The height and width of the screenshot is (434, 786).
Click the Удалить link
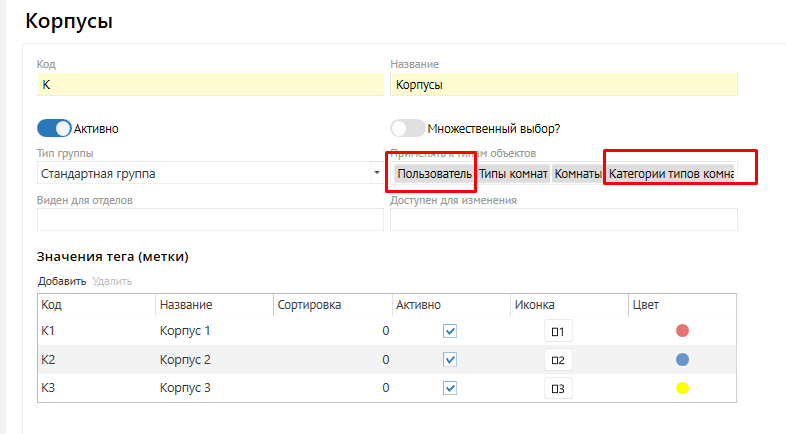(112, 282)
